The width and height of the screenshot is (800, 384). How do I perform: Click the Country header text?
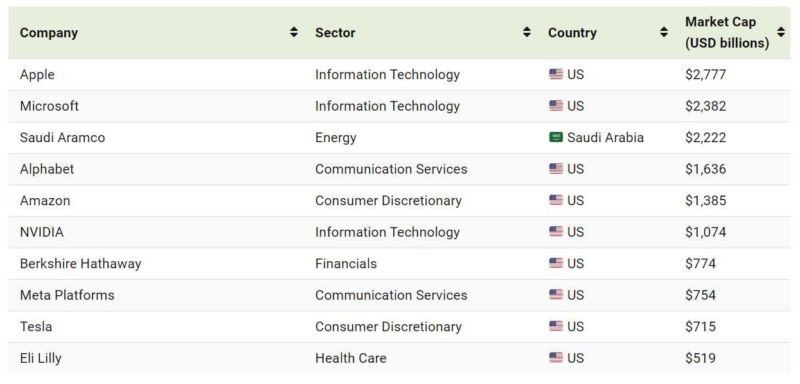point(572,33)
